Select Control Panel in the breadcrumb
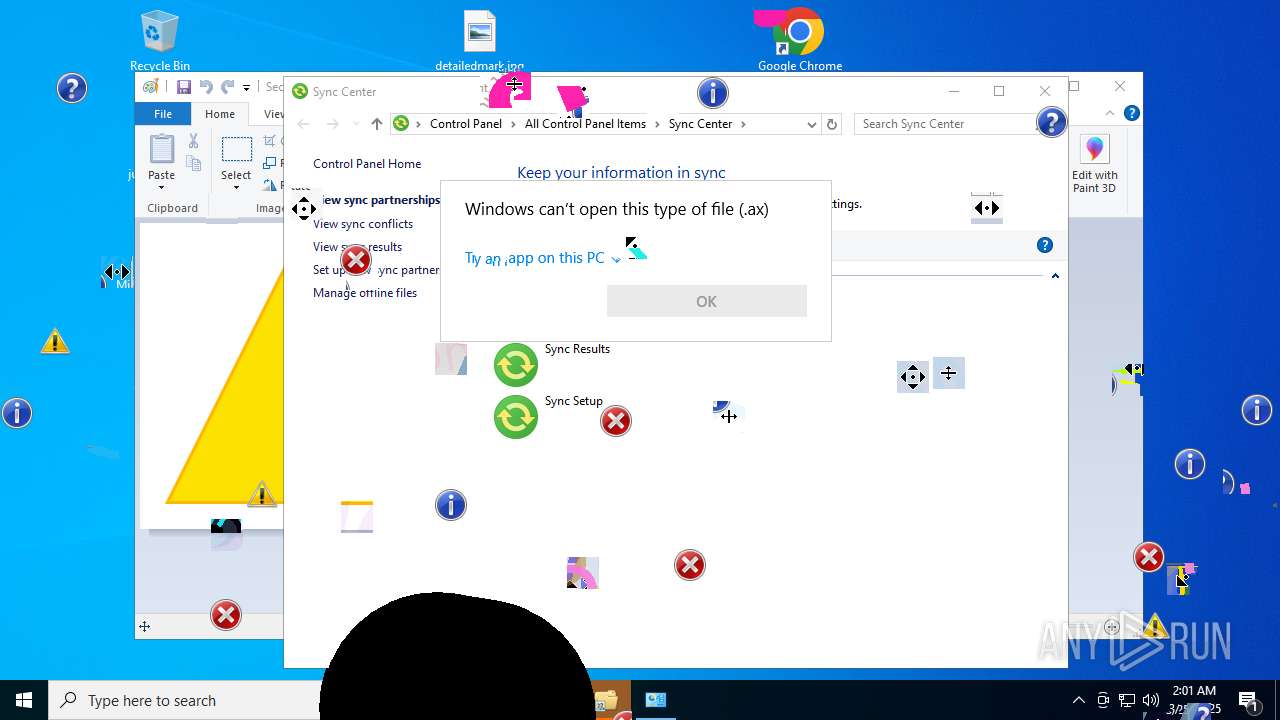This screenshot has height=720, width=1280. [466, 124]
